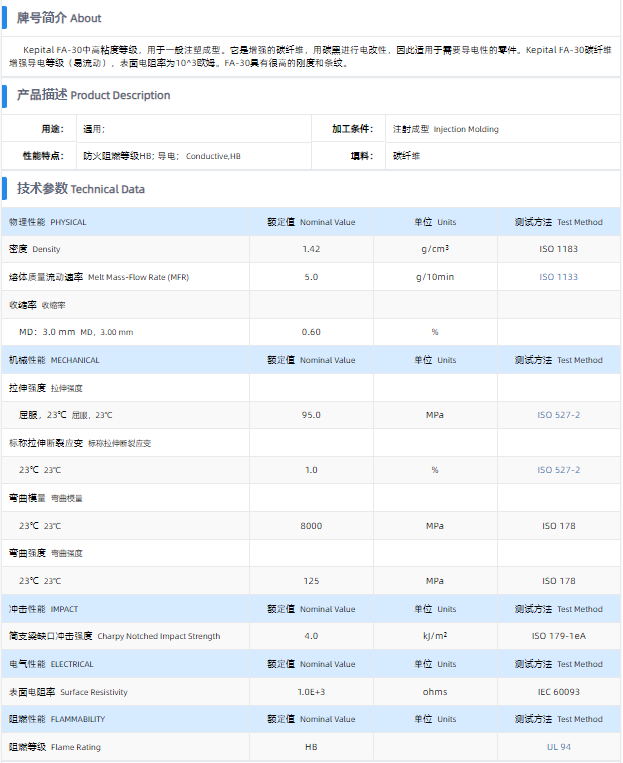This screenshot has height=763, width=623.
Task: Click the 技术参数 Technical Data heading
Action: [x=80, y=188]
